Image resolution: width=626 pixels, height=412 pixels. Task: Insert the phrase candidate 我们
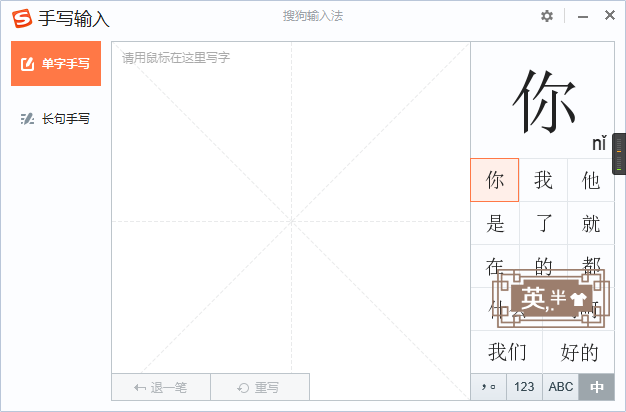coord(507,352)
